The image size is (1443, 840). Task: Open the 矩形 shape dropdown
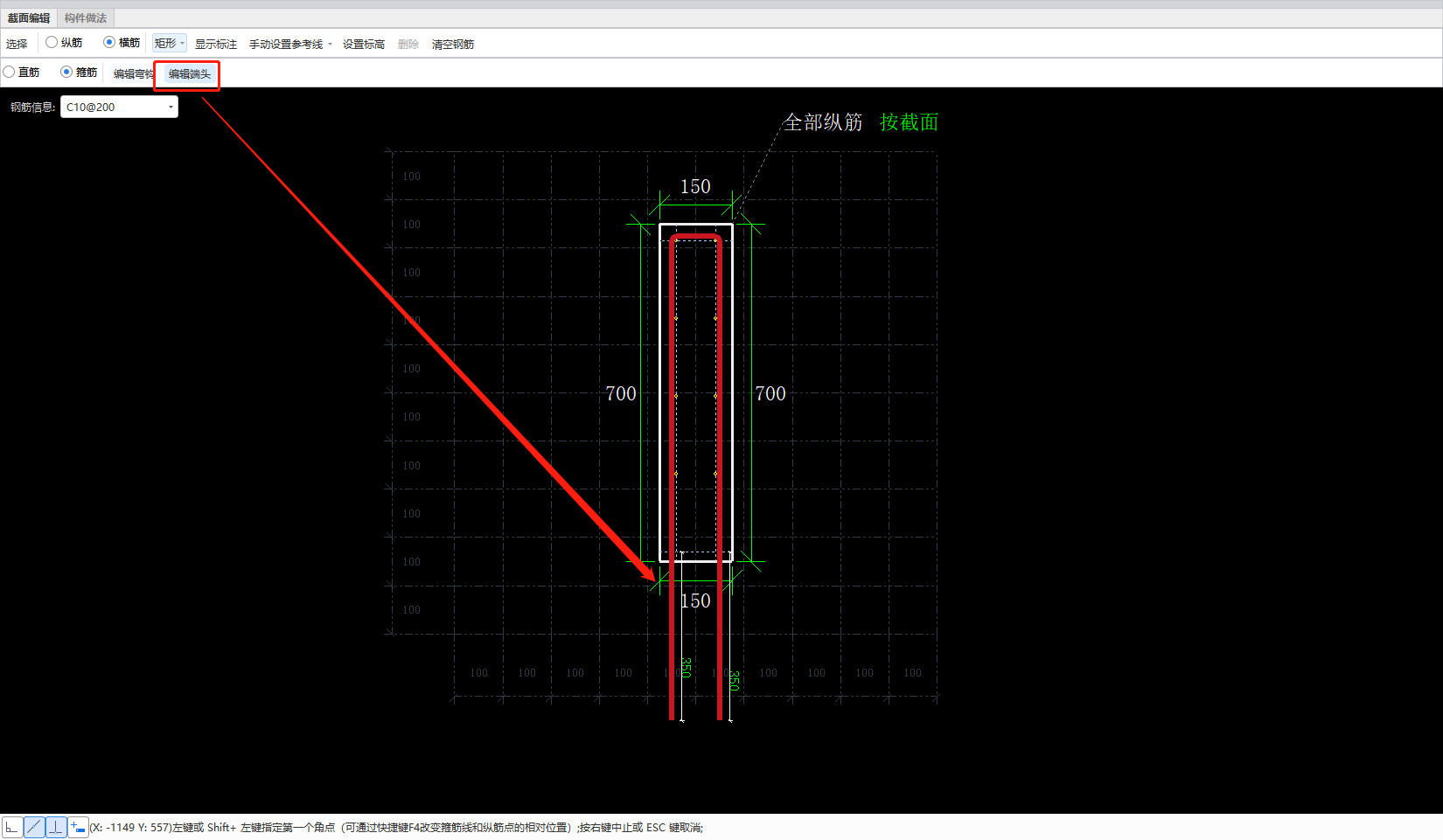click(x=170, y=43)
